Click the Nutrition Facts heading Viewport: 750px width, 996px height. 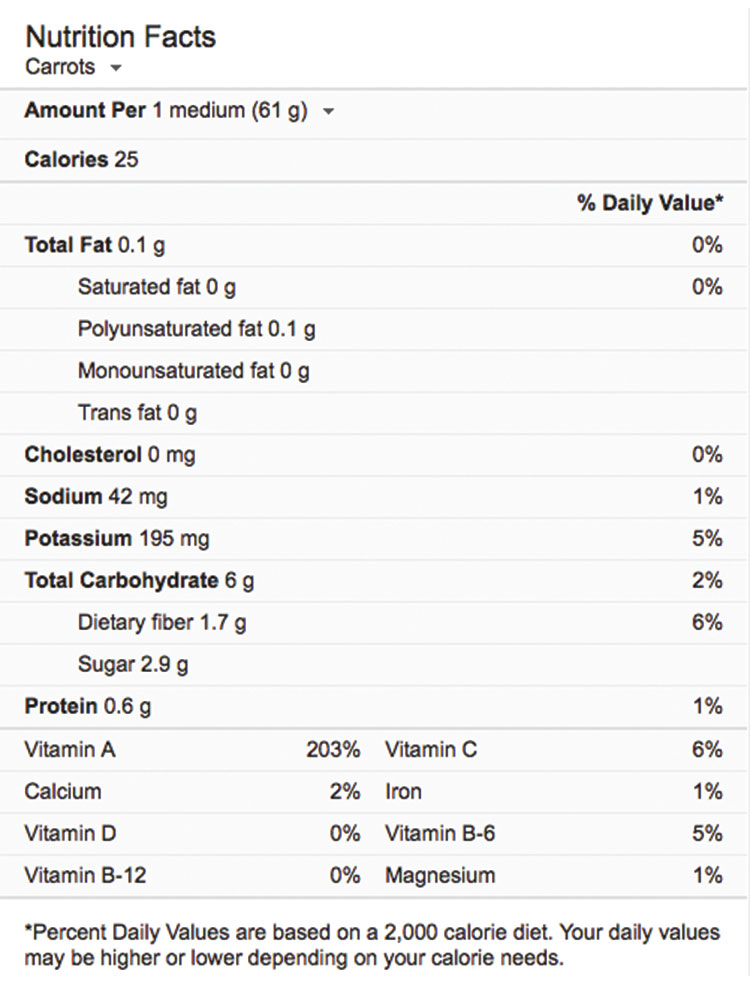(120, 37)
